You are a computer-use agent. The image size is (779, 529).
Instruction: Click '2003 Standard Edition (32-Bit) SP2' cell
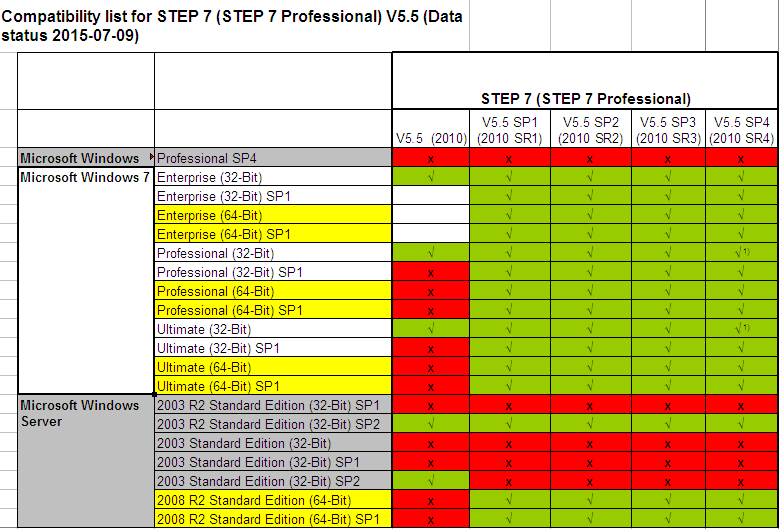273,480
